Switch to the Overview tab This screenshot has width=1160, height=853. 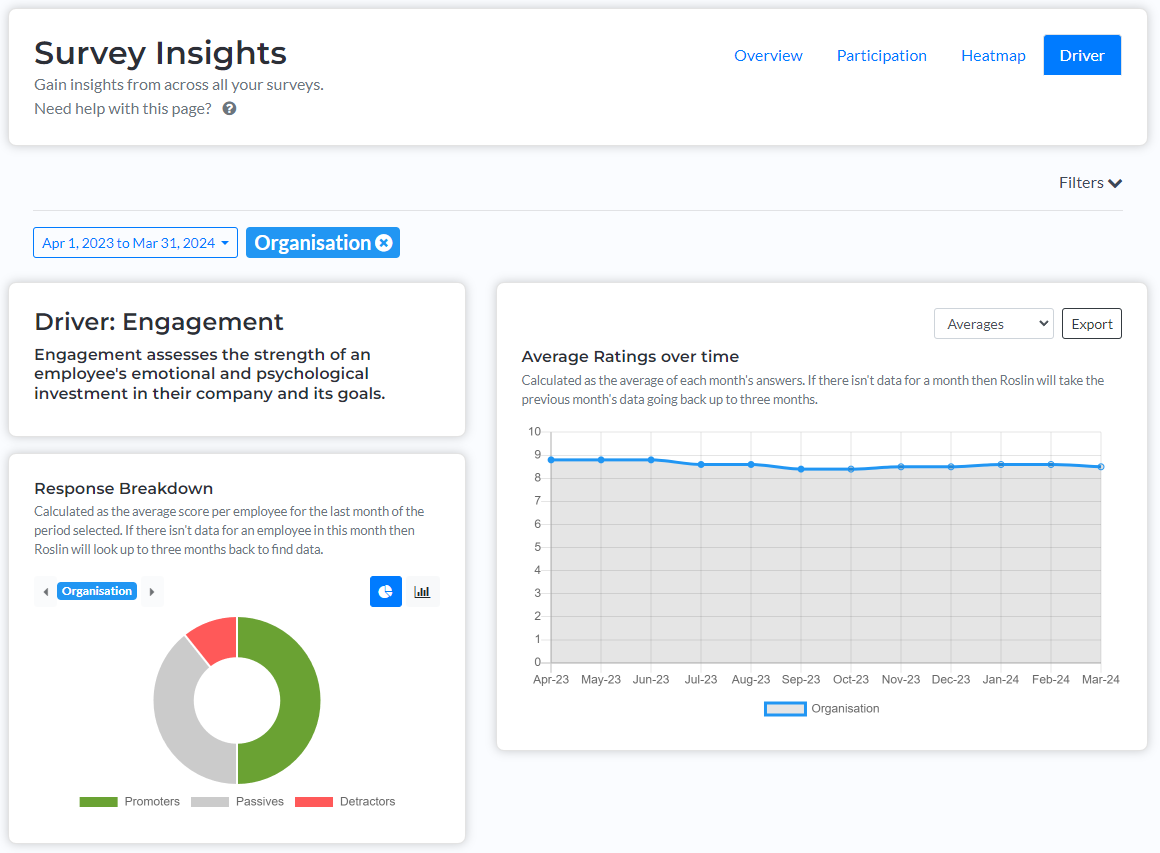[x=768, y=55]
